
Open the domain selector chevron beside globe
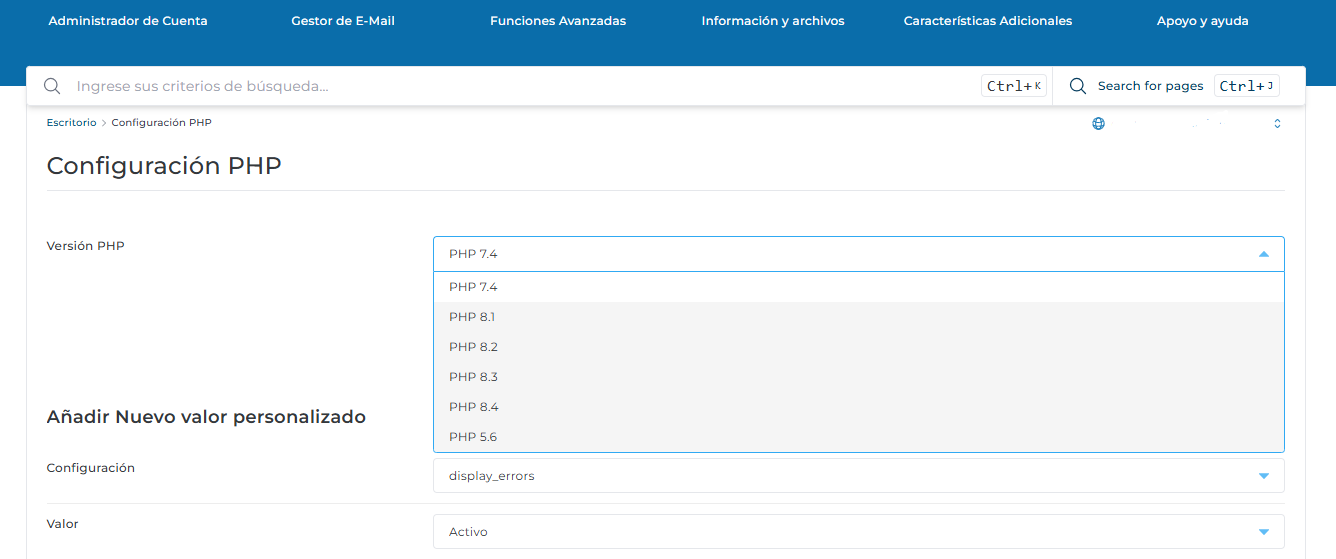pos(1277,124)
